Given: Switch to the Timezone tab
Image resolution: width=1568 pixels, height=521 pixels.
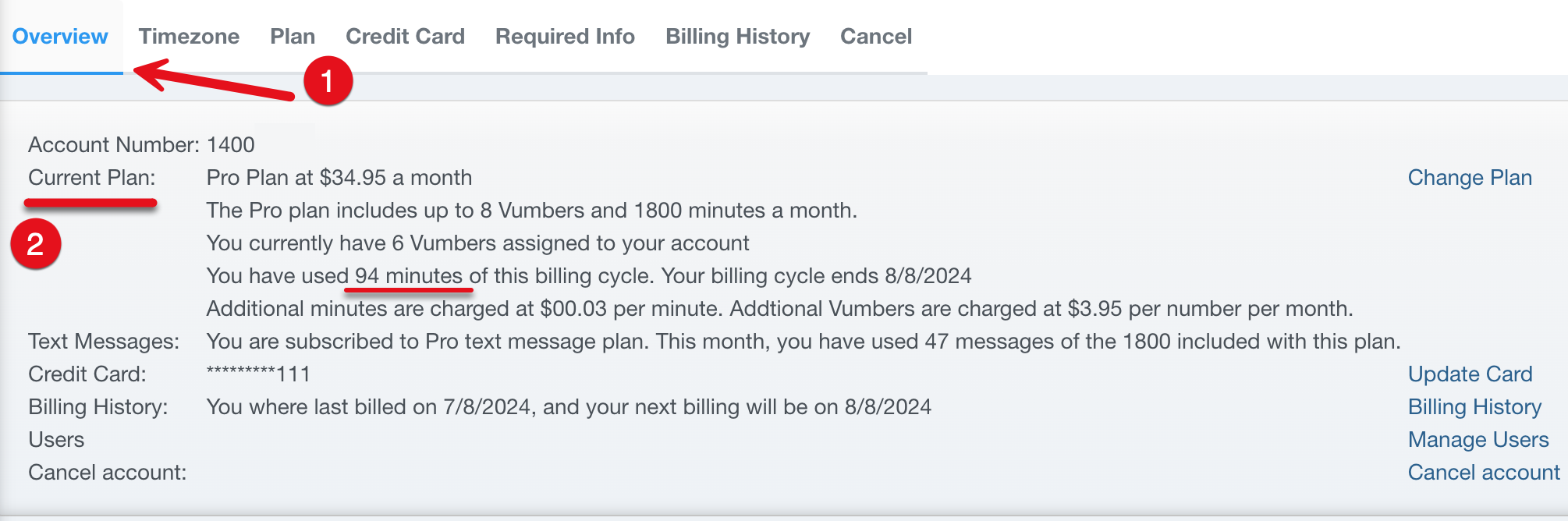Looking at the screenshot, I should [189, 37].
